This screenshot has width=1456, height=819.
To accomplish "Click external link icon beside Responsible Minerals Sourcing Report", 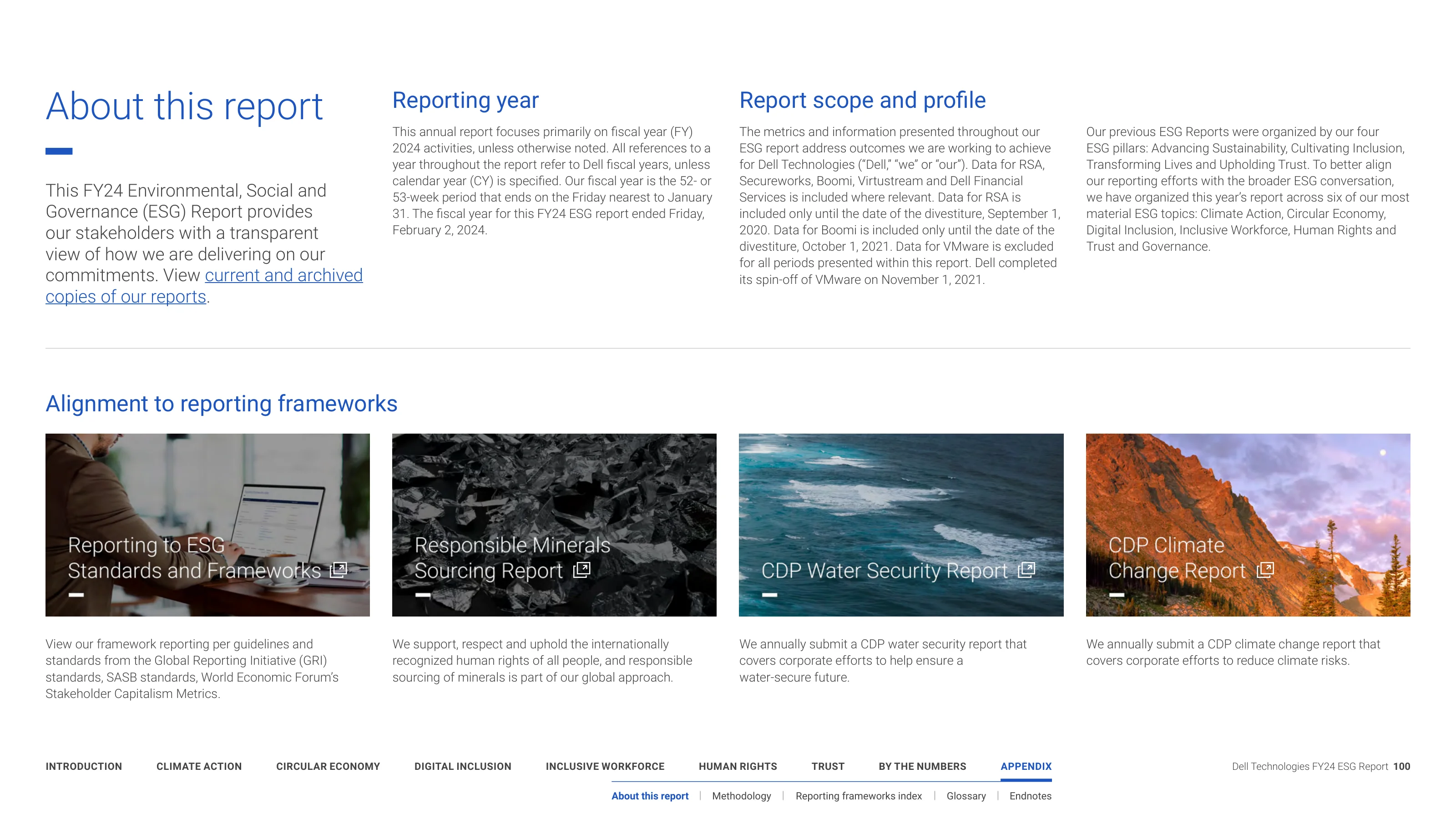I will point(581,570).
